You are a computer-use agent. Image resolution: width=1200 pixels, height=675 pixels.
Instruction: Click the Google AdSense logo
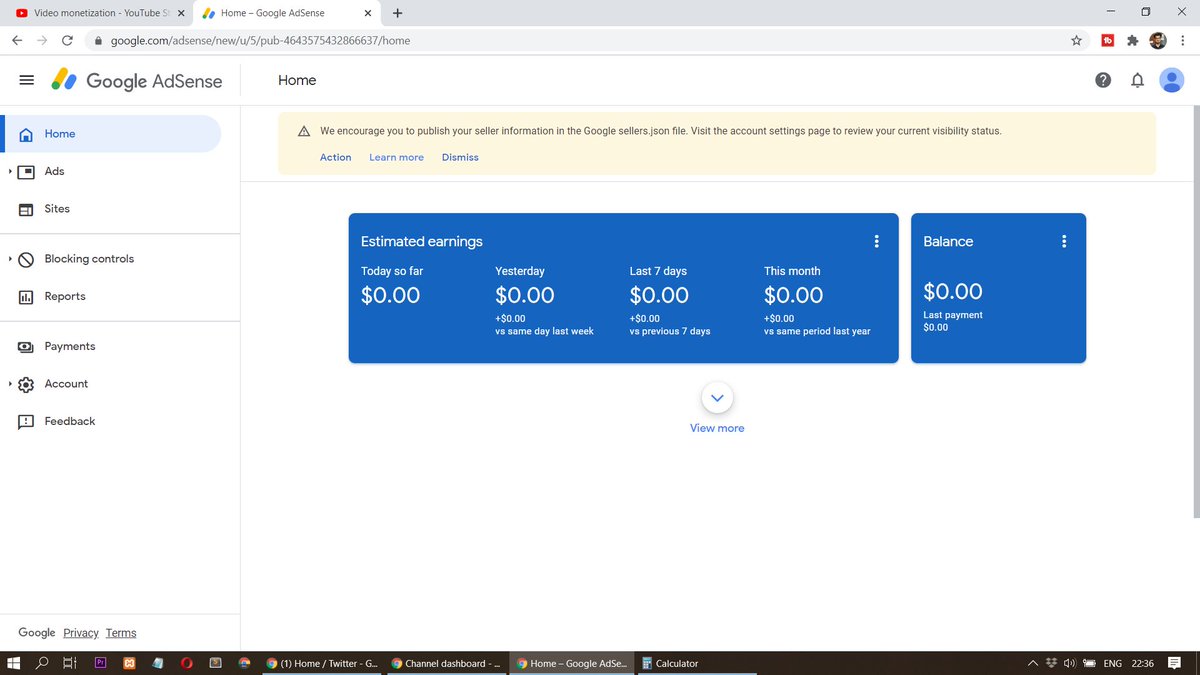point(137,81)
